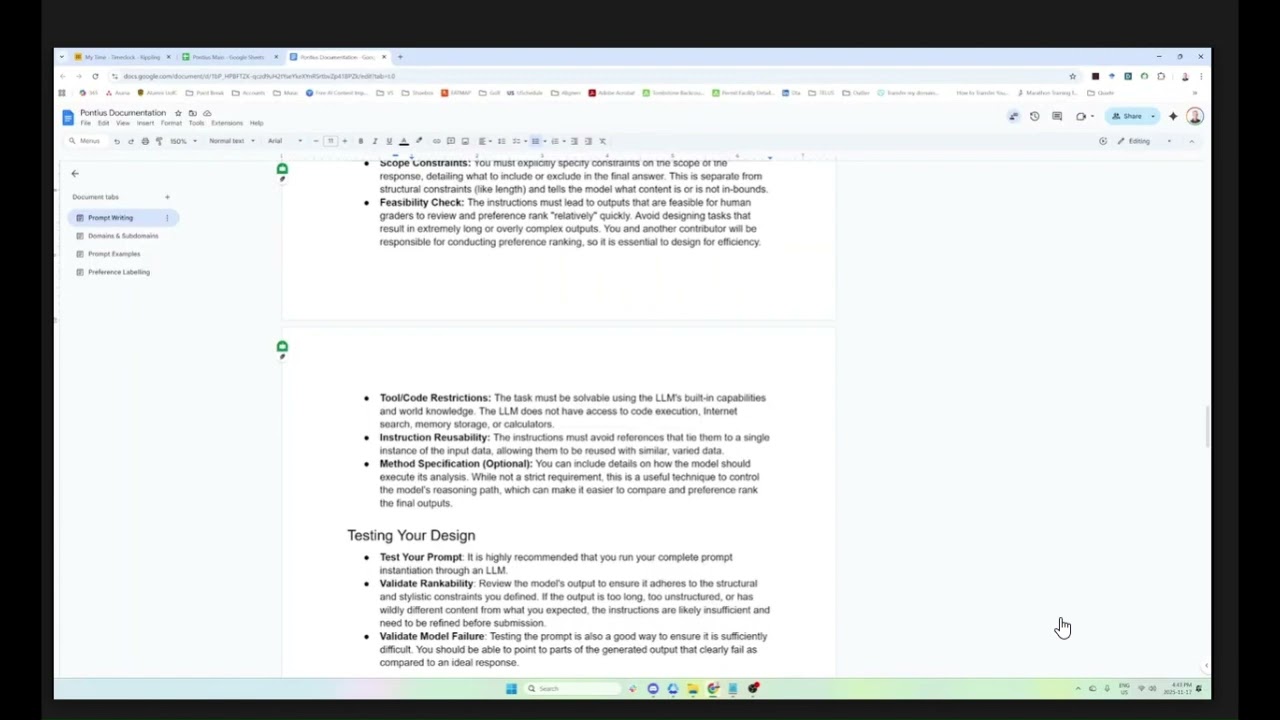This screenshot has width=1280, height=720.
Task: Open the Format menu
Action: tap(171, 123)
